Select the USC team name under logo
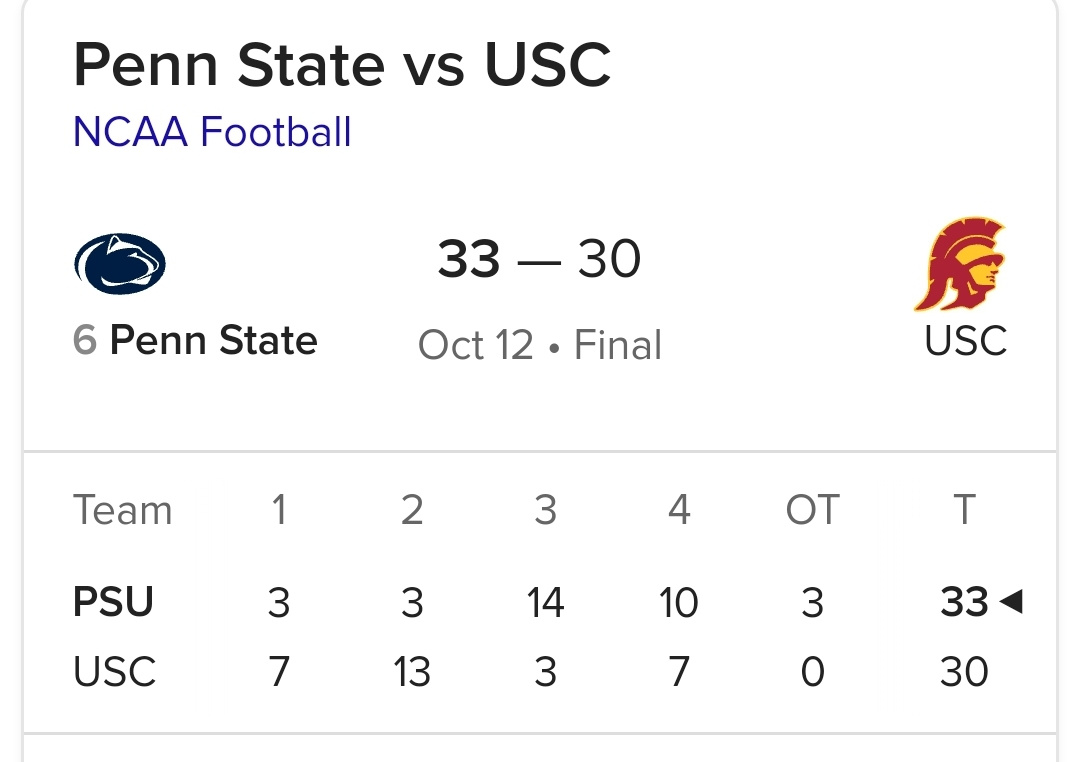This screenshot has height=762, width=1080. [965, 341]
